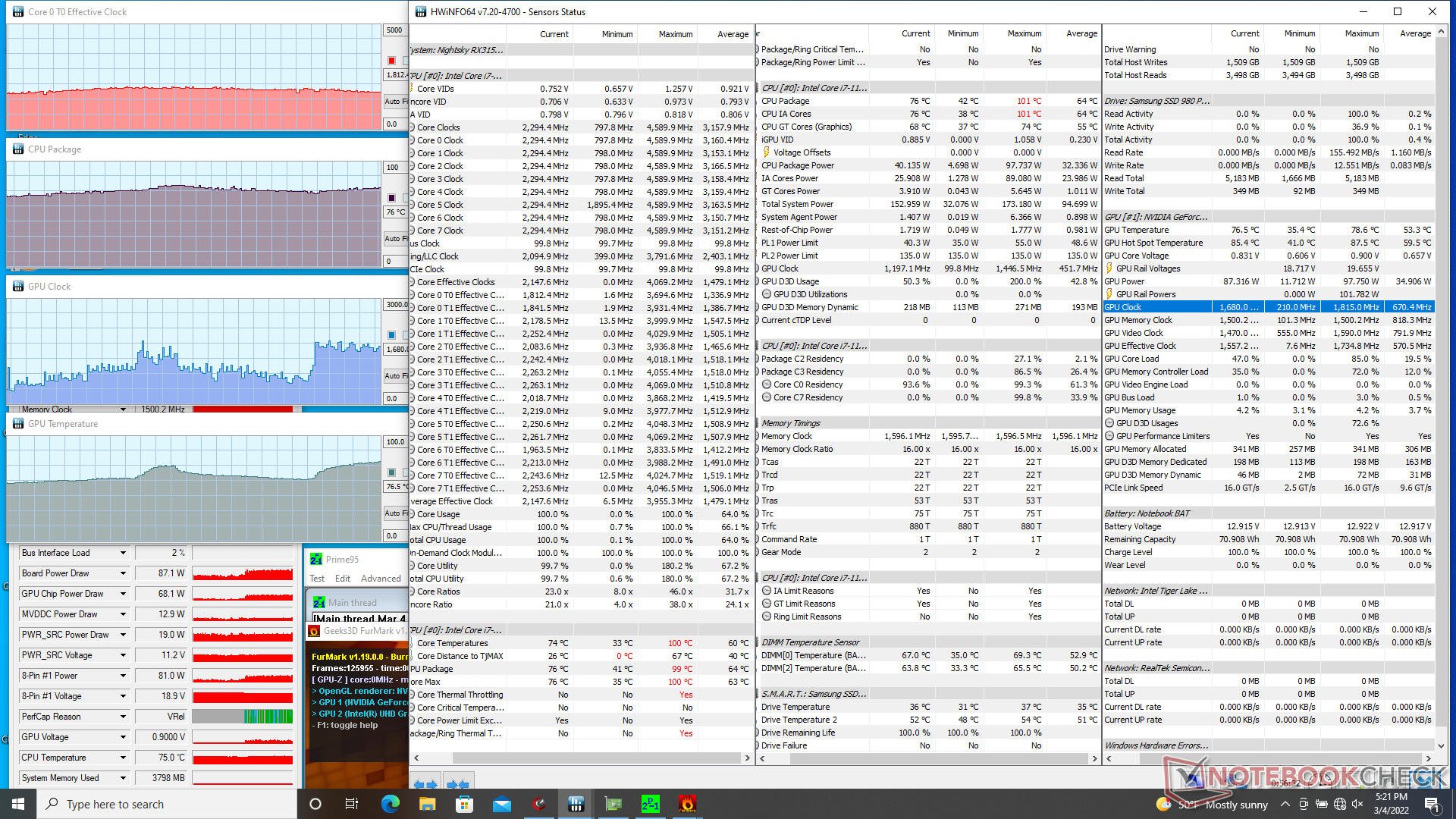This screenshot has width=1456, height=819.
Task: Open the Edit menu in Prime95
Action: pyautogui.click(x=343, y=579)
